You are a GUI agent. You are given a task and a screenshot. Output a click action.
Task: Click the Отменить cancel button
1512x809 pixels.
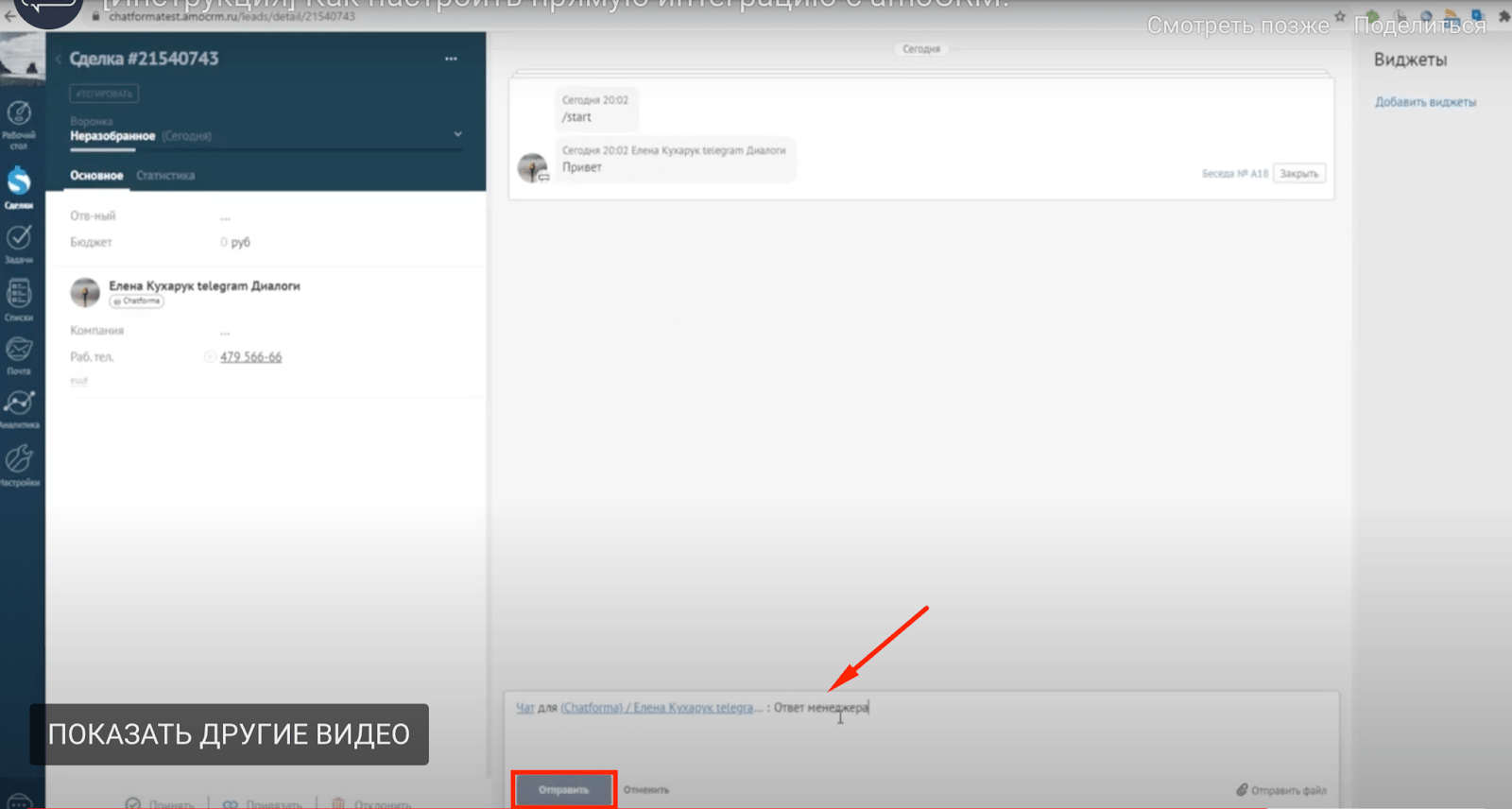pyautogui.click(x=646, y=790)
